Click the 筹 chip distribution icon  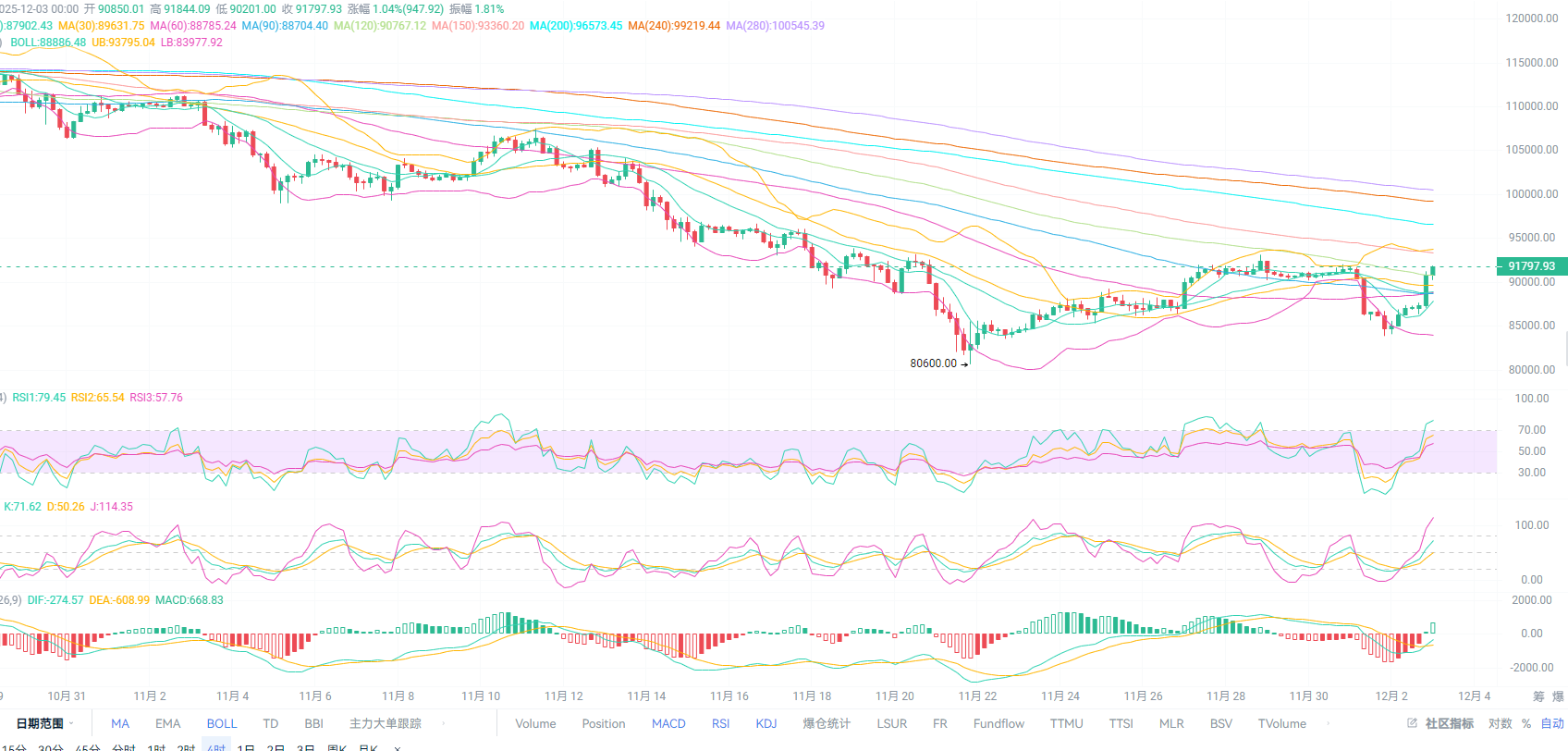point(1538,696)
